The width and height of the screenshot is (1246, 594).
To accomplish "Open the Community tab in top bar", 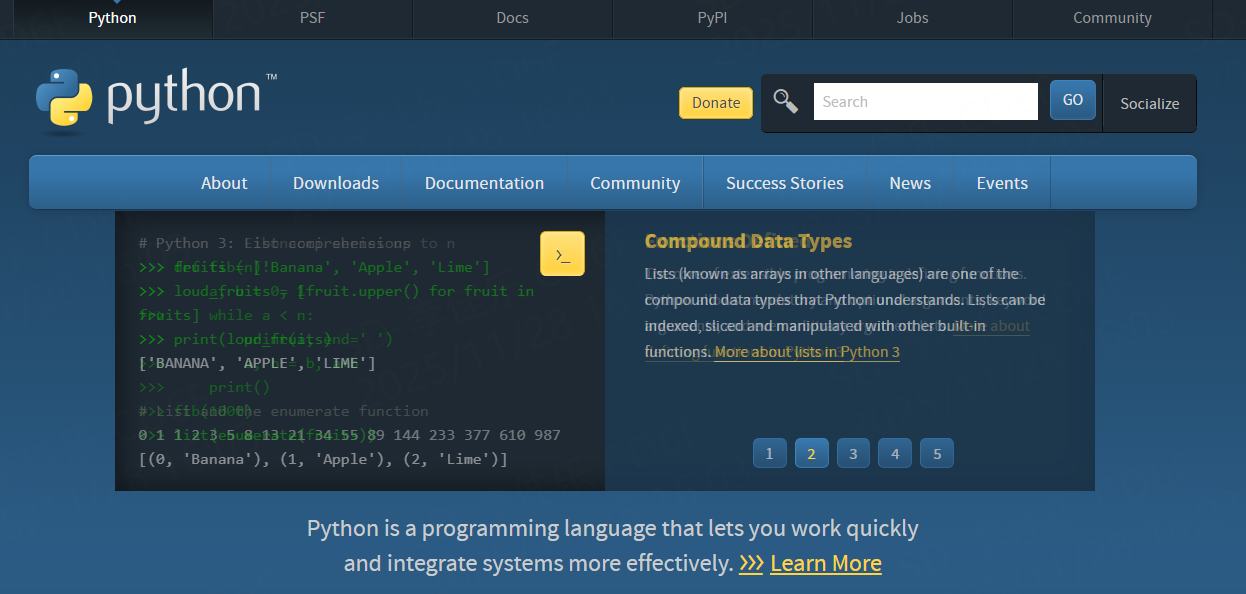I will (1112, 17).
